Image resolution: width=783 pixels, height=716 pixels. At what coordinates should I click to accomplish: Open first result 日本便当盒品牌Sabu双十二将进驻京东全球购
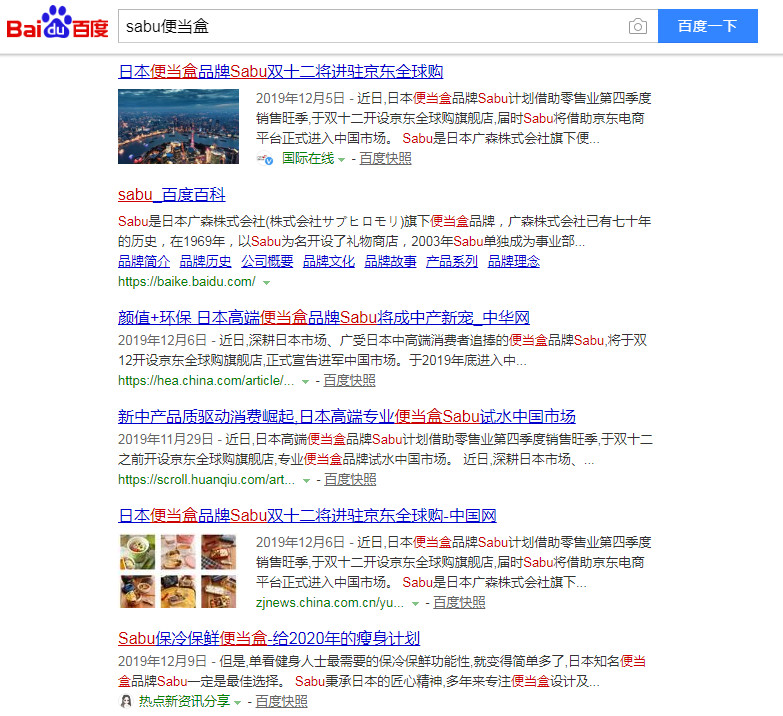coord(281,71)
